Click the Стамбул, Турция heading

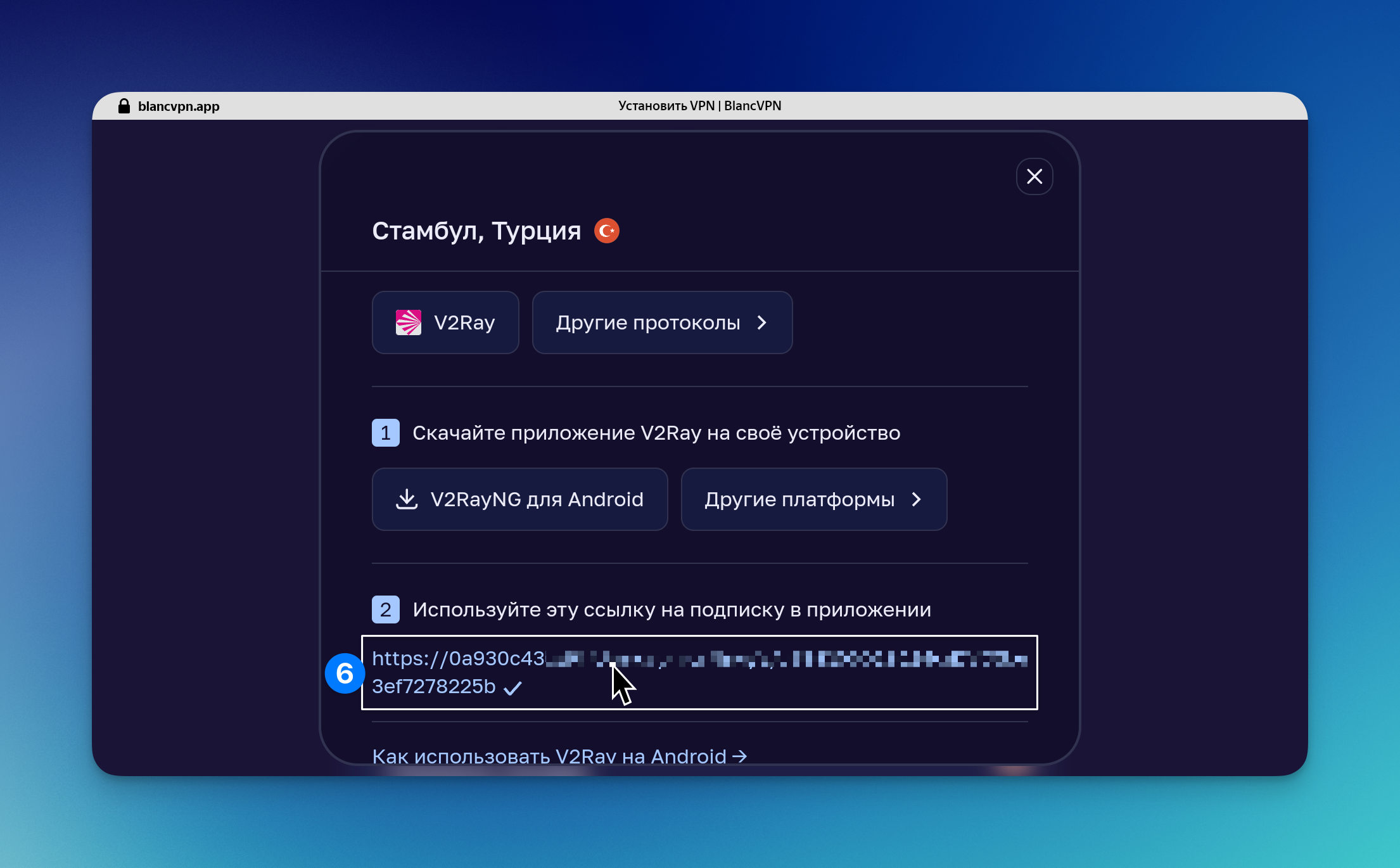point(476,231)
